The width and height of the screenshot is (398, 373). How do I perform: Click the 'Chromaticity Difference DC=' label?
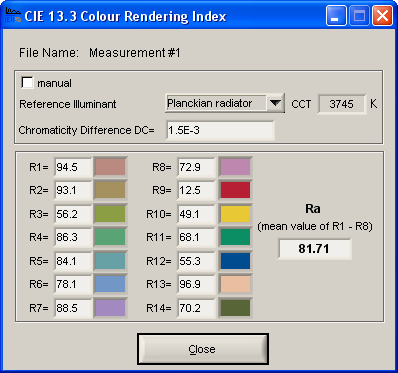tap(86, 130)
